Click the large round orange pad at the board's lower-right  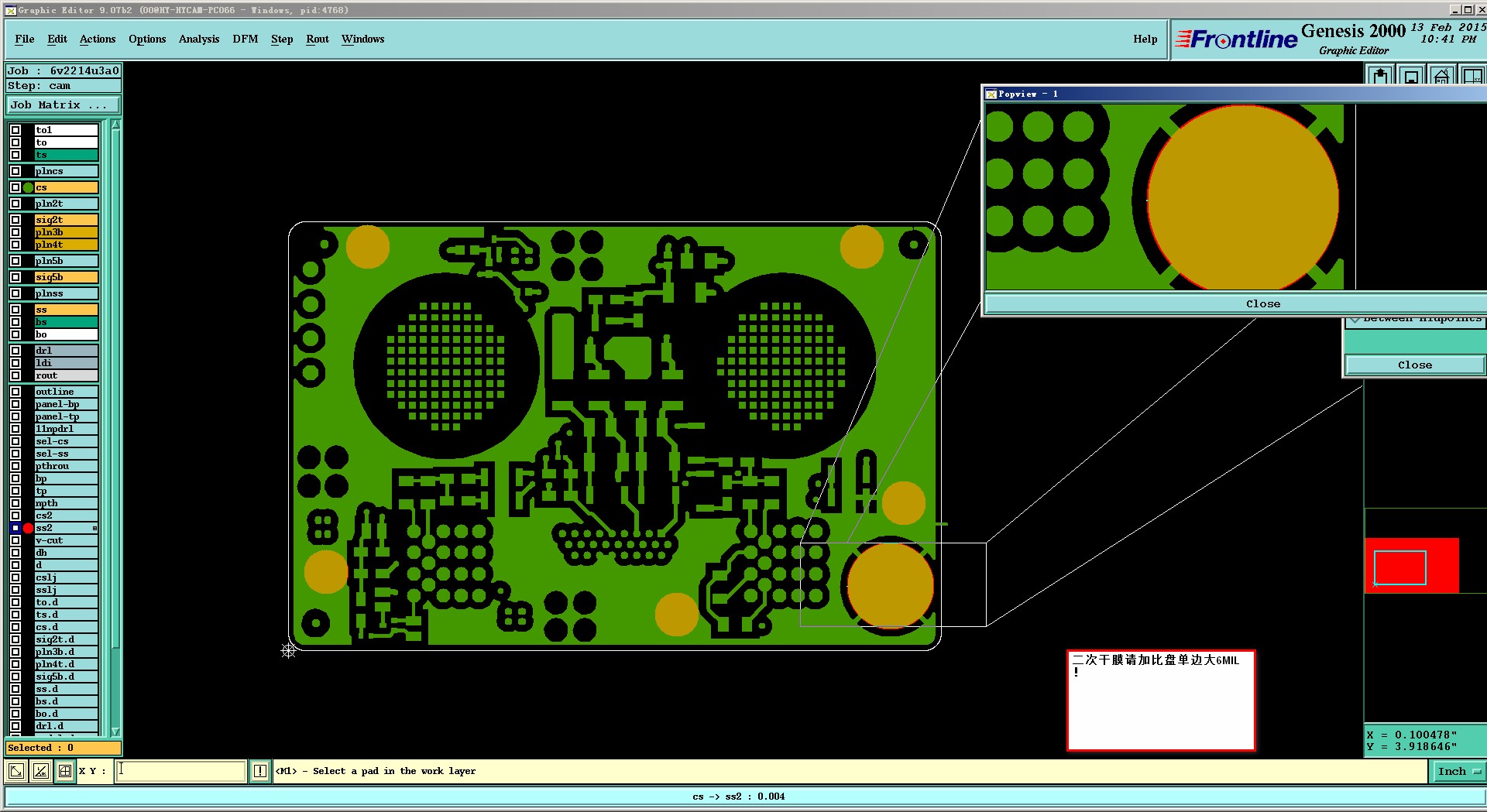(x=891, y=584)
